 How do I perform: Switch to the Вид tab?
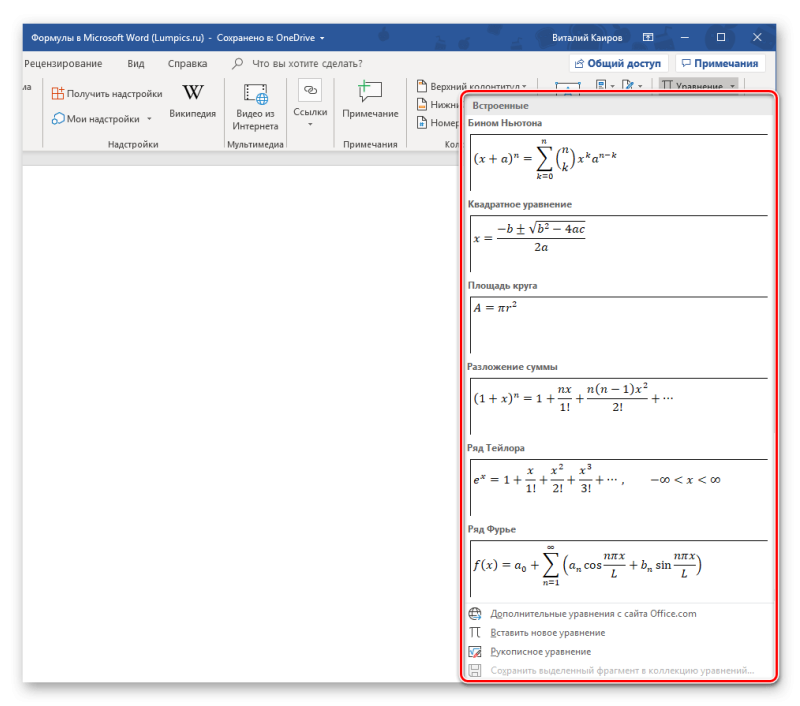[136, 63]
